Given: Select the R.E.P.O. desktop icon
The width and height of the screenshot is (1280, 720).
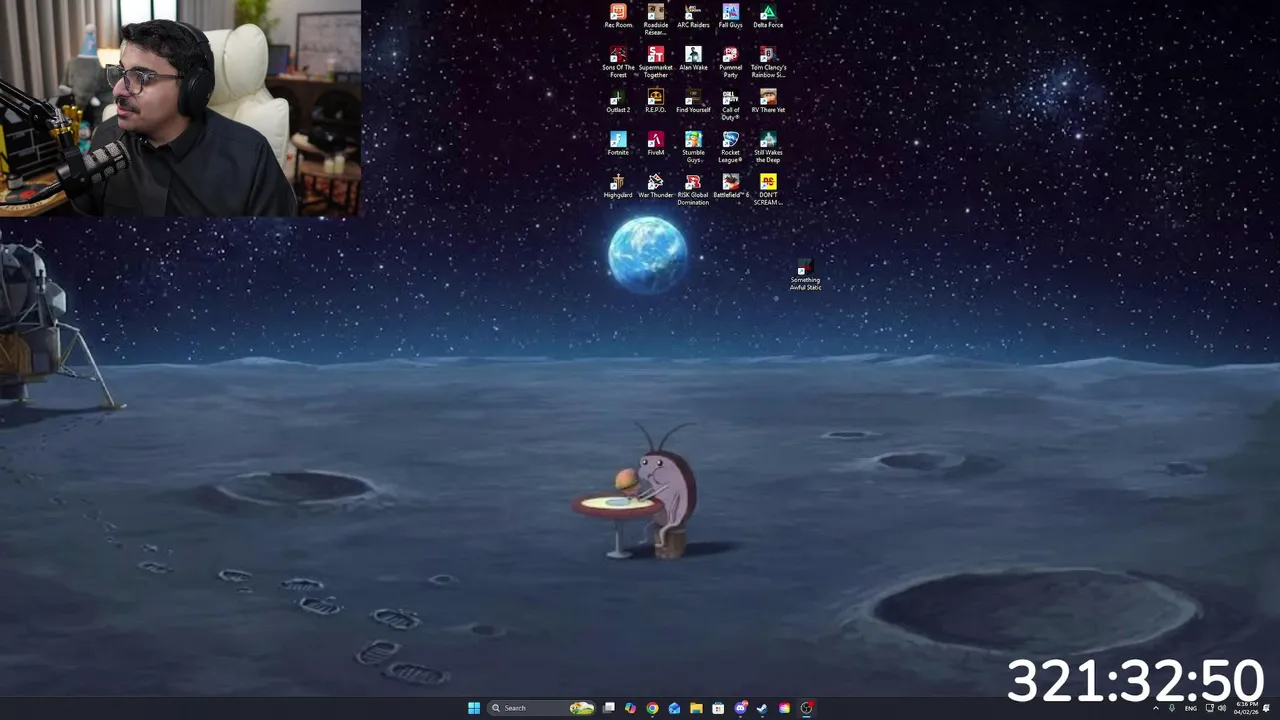Looking at the screenshot, I should (656, 101).
